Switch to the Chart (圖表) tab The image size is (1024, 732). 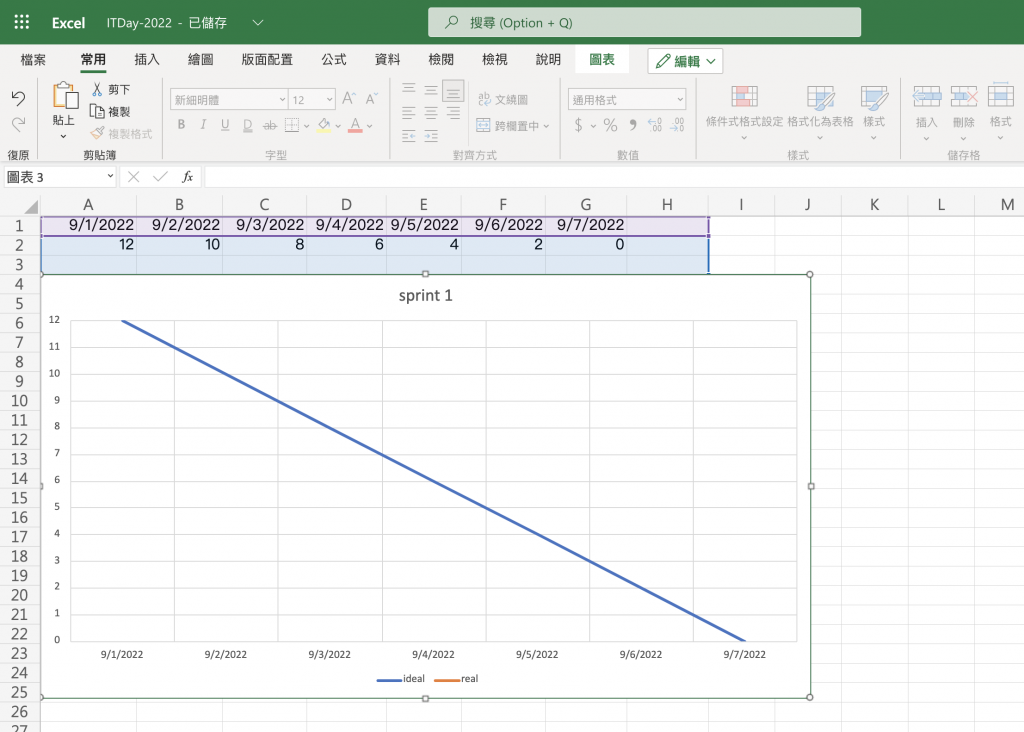coord(602,59)
